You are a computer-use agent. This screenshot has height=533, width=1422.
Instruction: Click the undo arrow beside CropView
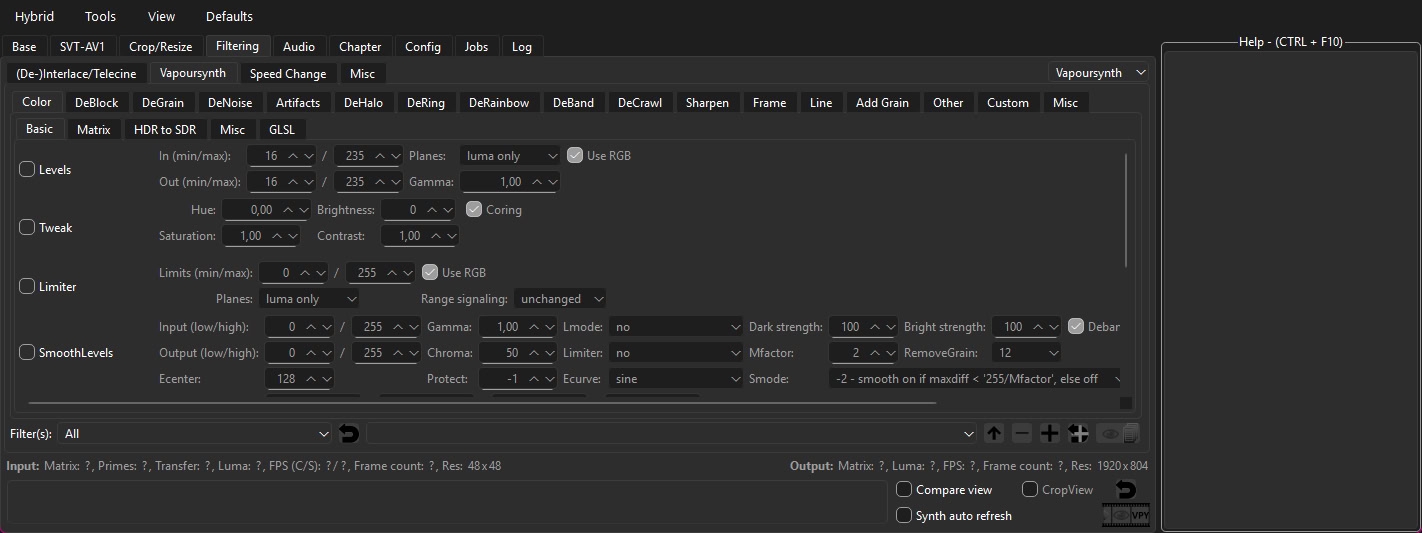[1126, 489]
